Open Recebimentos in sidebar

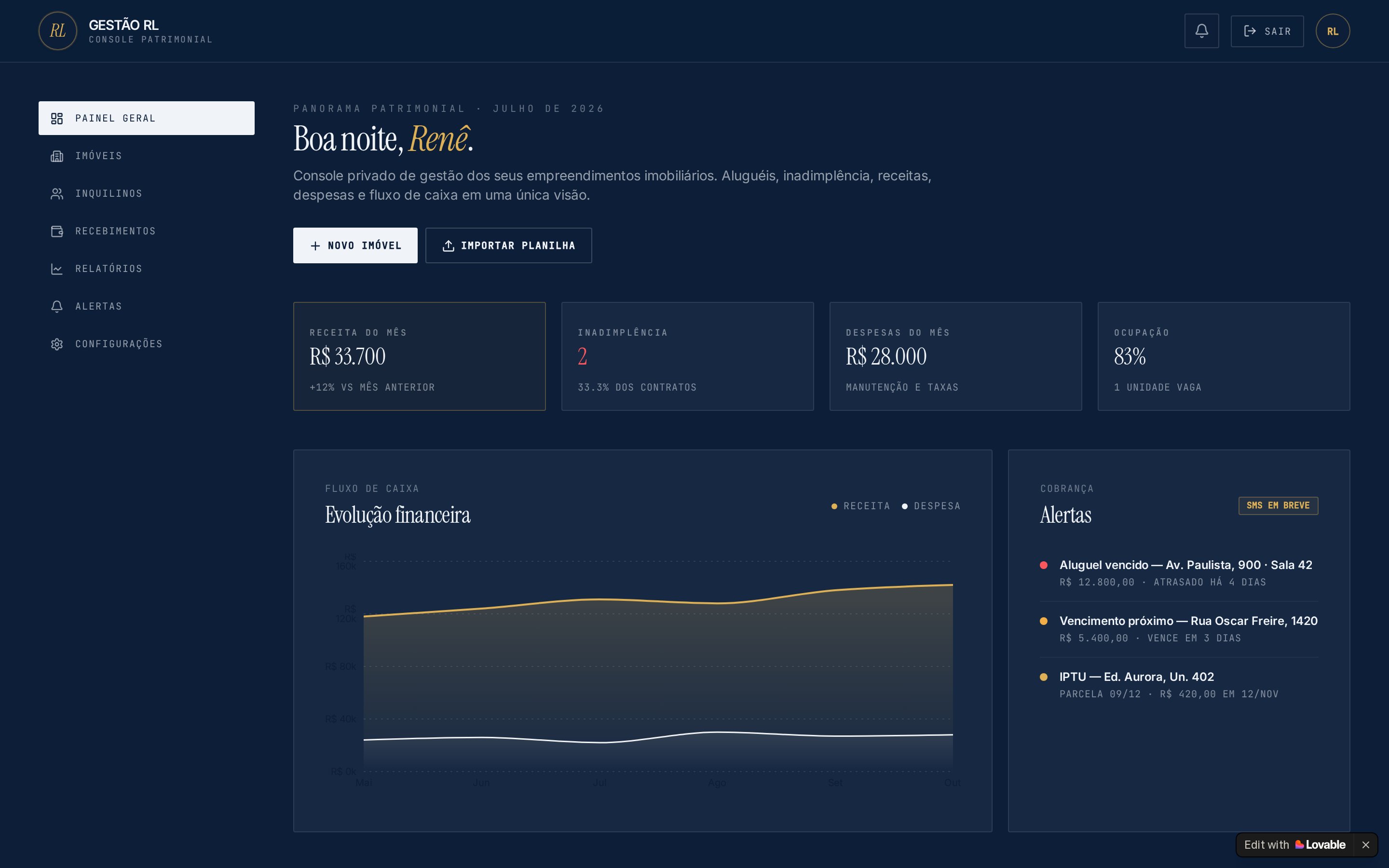click(x=146, y=231)
